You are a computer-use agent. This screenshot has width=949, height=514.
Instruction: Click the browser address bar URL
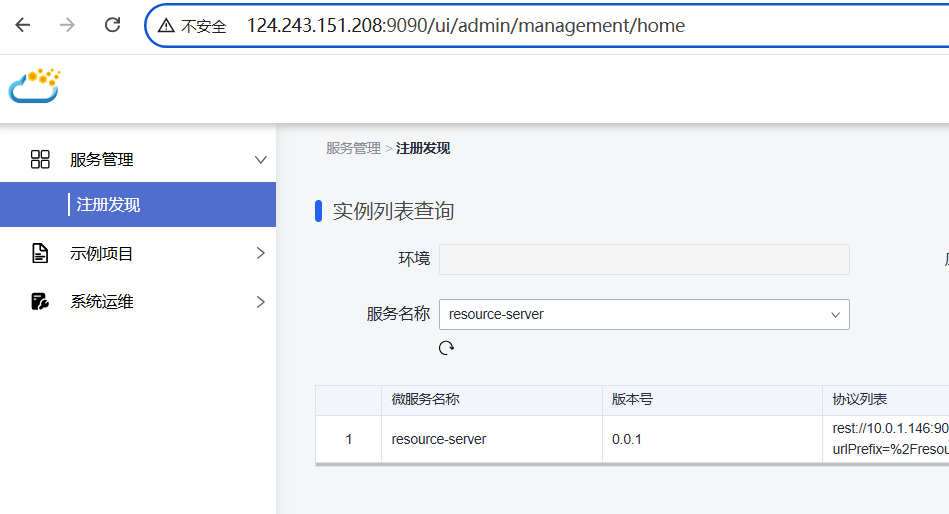pos(466,26)
